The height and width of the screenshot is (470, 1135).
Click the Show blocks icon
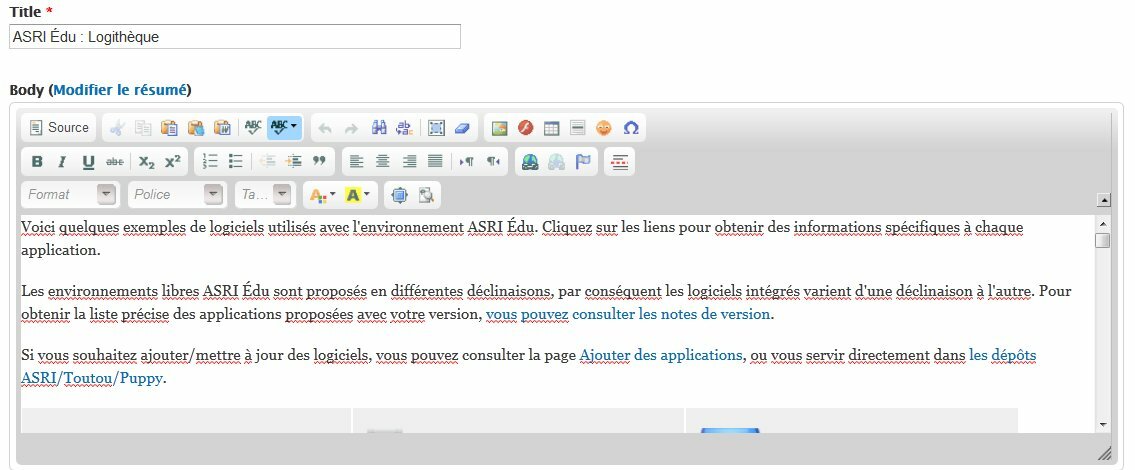pyautogui.click(x=426, y=195)
